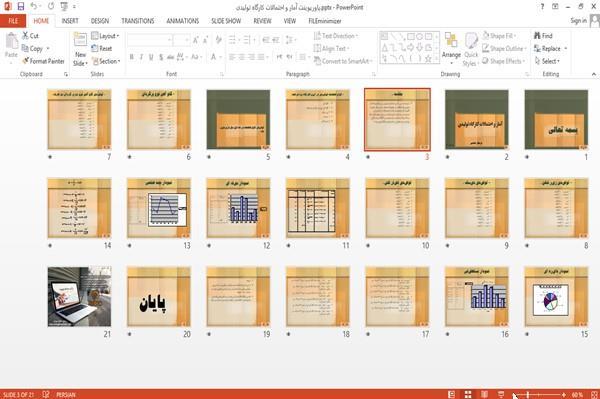600x399 pixels.
Task: Click the Undo arrow icon
Action: click(x=34, y=7)
